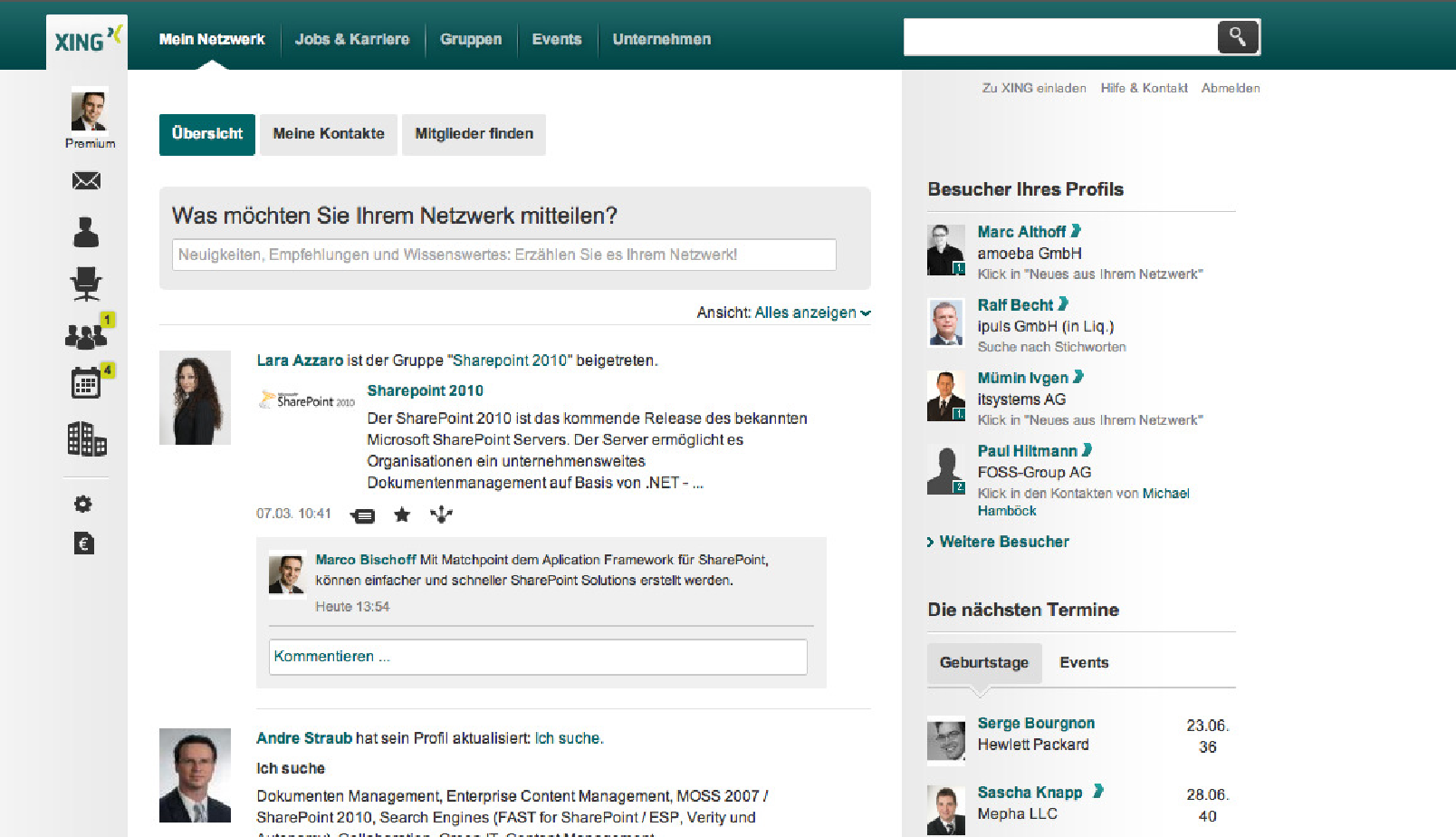Open 'Jobs & Karriere' in top navigation
The height and width of the screenshot is (837, 1456).
[352, 39]
